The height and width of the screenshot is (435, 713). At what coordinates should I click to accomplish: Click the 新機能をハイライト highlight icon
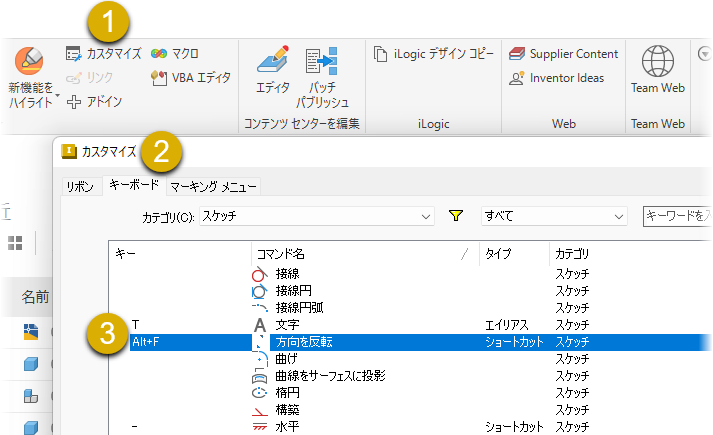[x=29, y=61]
